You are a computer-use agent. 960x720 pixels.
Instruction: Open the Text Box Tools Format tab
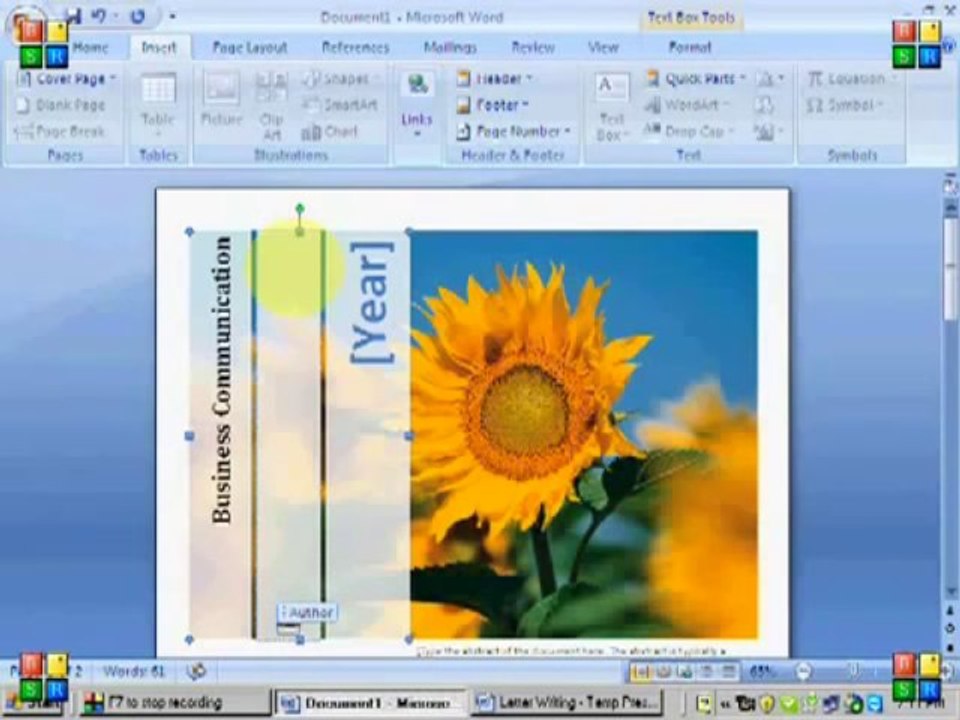point(690,47)
